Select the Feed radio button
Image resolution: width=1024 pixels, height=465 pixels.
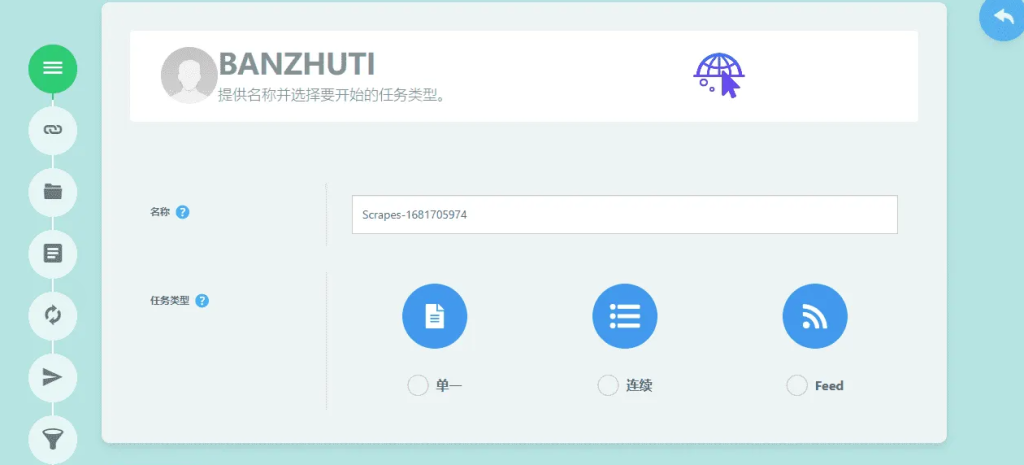click(x=797, y=385)
